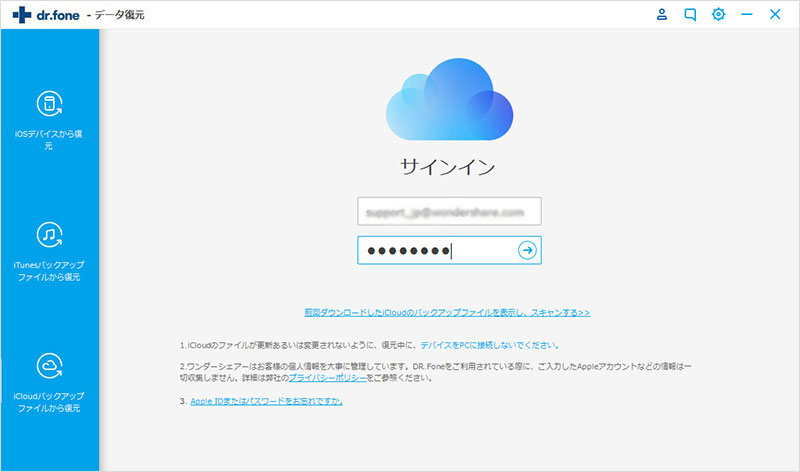Open the settings gear icon

coord(718,14)
